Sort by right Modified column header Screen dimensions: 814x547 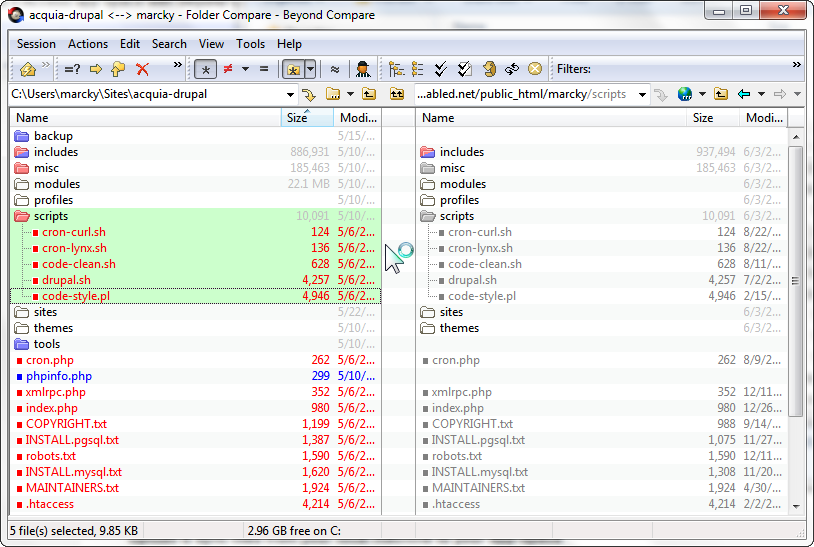point(764,118)
